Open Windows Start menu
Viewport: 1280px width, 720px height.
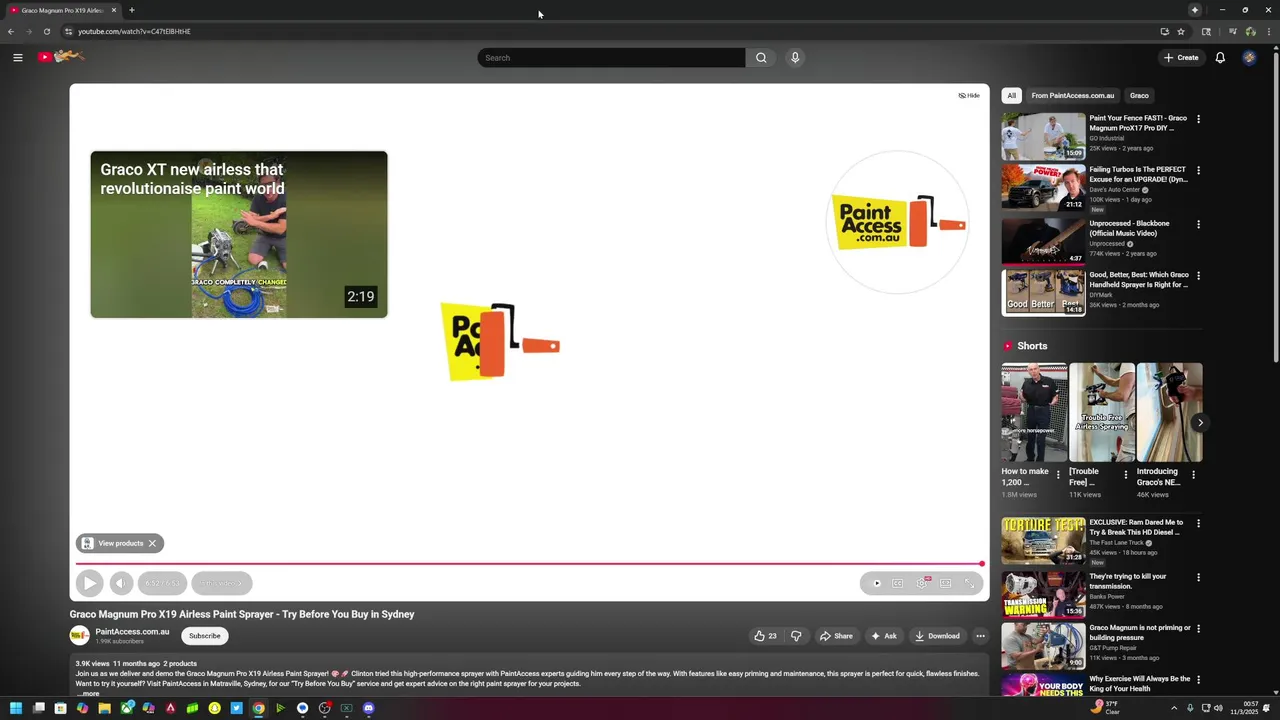point(16,708)
